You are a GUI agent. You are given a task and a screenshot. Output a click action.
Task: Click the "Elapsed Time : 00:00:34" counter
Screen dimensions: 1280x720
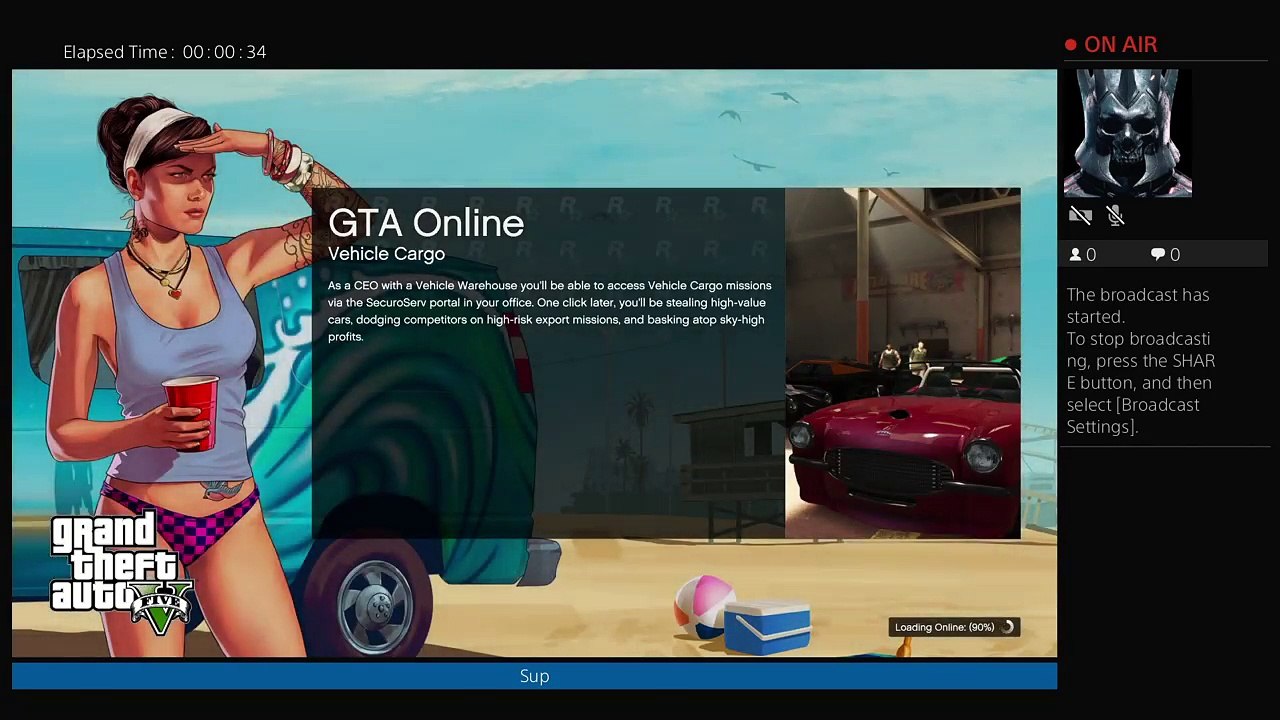click(165, 52)
